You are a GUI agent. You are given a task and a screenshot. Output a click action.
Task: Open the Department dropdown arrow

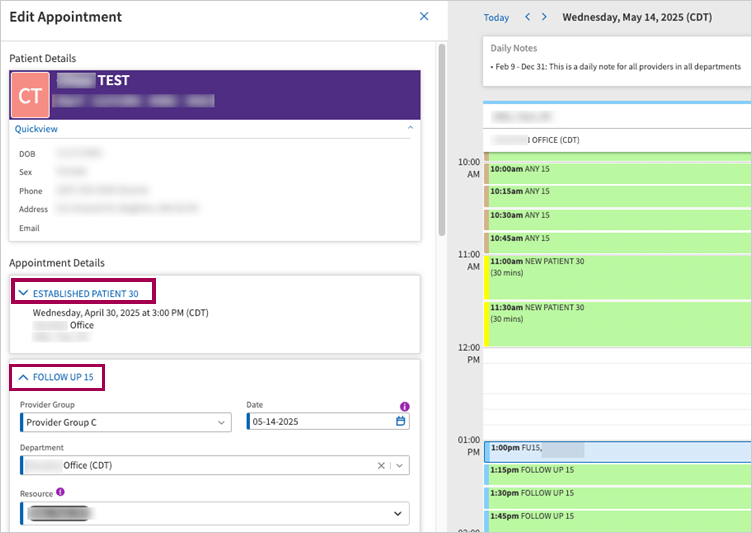pos(400,466)
